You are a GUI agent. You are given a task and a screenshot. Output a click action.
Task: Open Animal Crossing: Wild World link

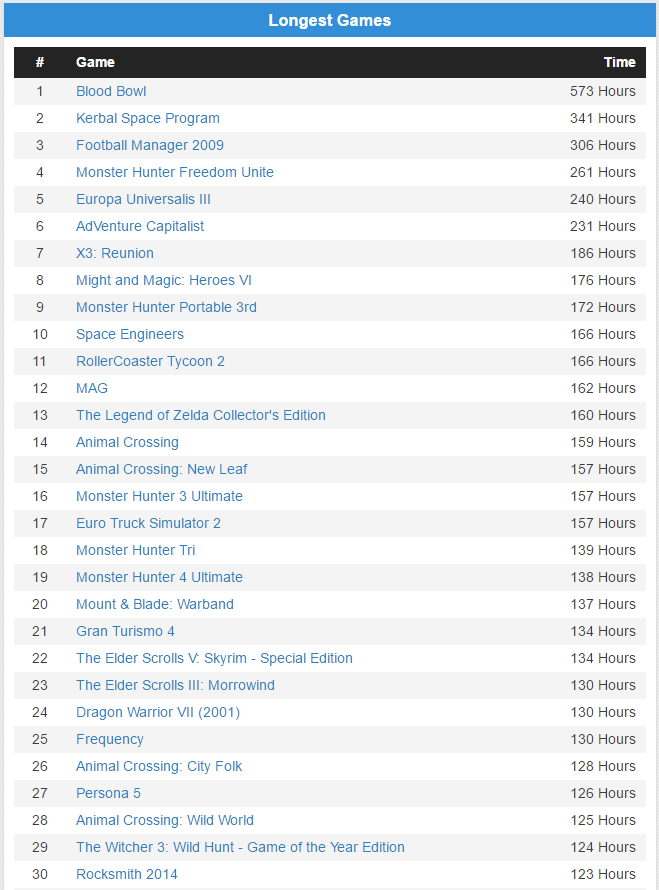click(165, 820)
